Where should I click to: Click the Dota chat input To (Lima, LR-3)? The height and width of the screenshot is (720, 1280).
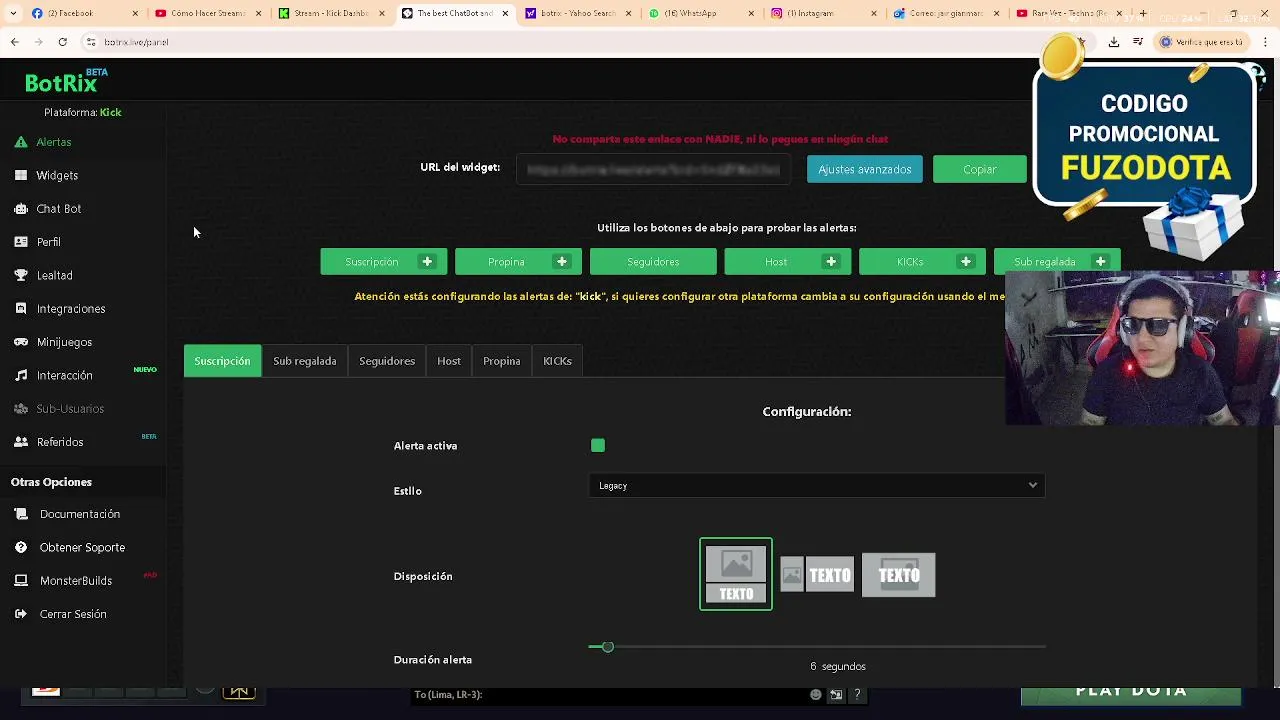tap(610, 695)
